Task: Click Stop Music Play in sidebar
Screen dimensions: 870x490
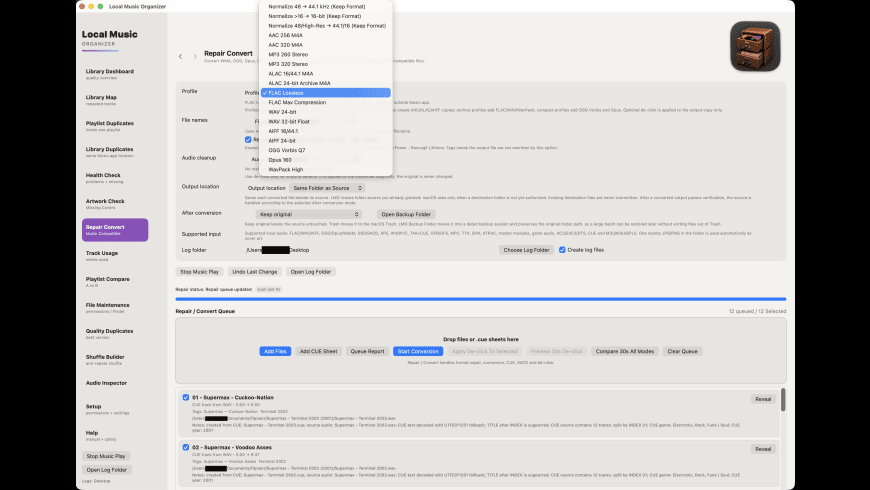Action: click(106, 456)
